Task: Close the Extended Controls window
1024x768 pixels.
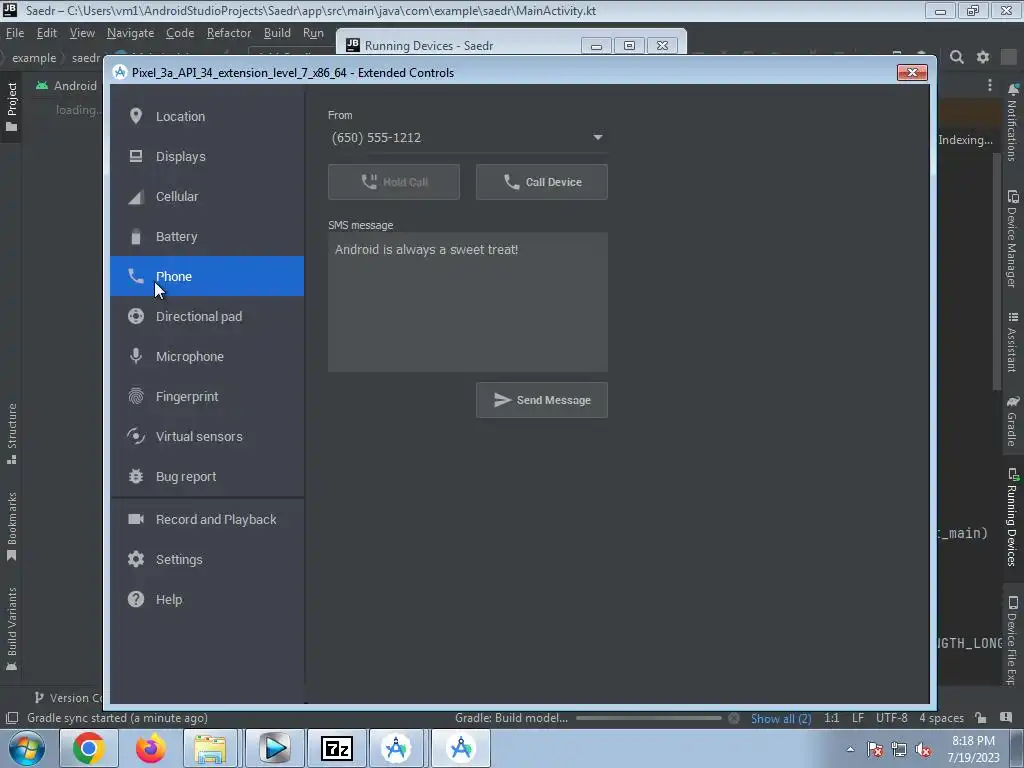Action: (912, 72)
